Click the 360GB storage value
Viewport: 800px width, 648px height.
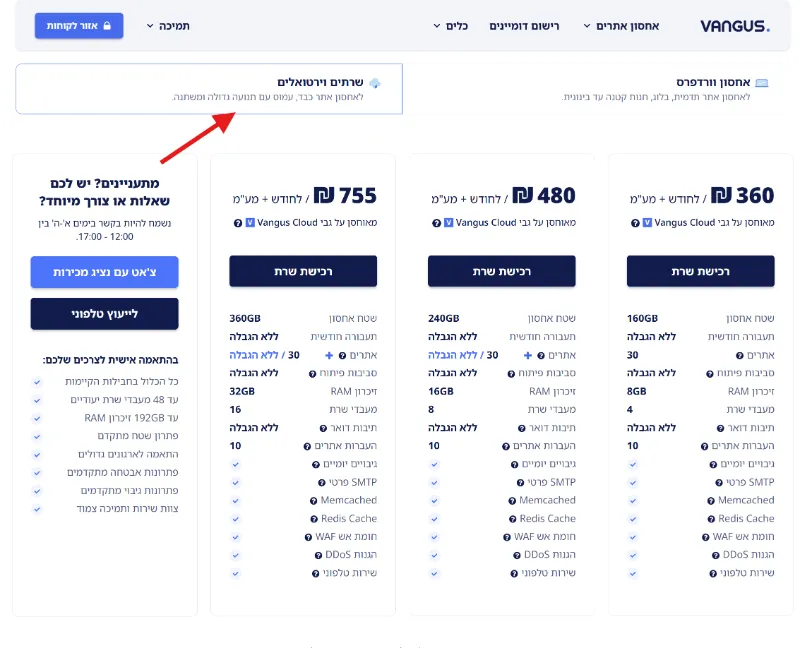point(245,318)
